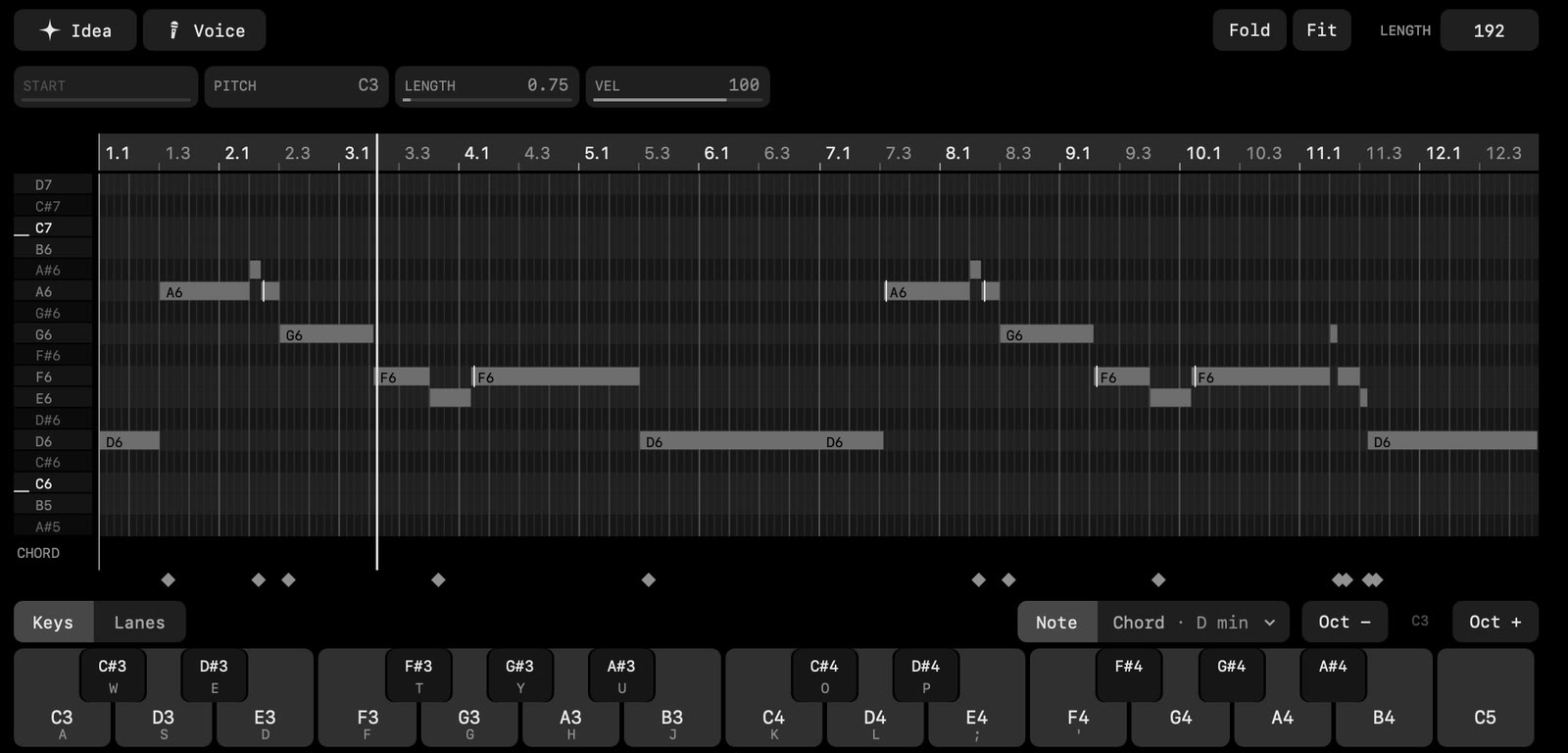Play the D#3 black key
Viewport: 1568px width, 753px height.
tap(214, 676)
